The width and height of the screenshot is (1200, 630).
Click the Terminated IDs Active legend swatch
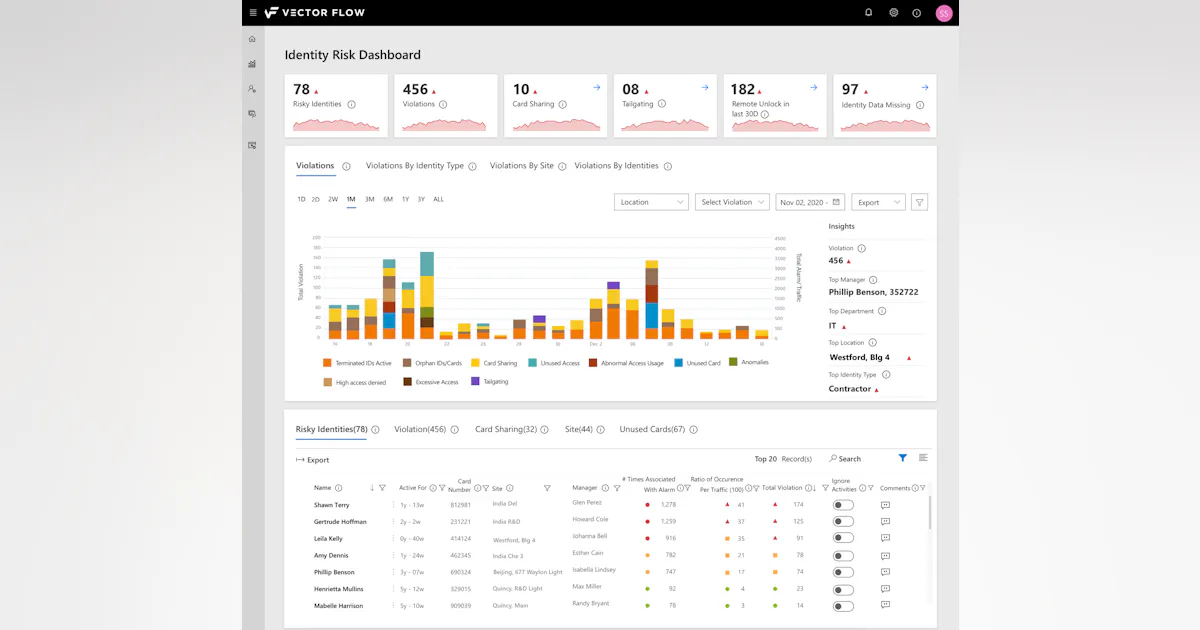coord(327,363)
